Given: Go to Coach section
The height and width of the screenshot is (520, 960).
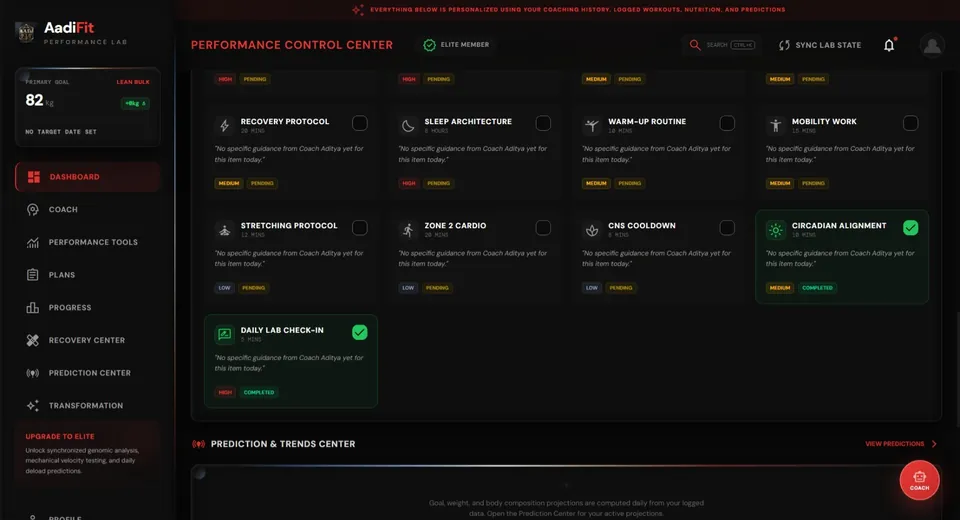Looking at the screenshot, I should pyautogui.click(x=88, y=209).
